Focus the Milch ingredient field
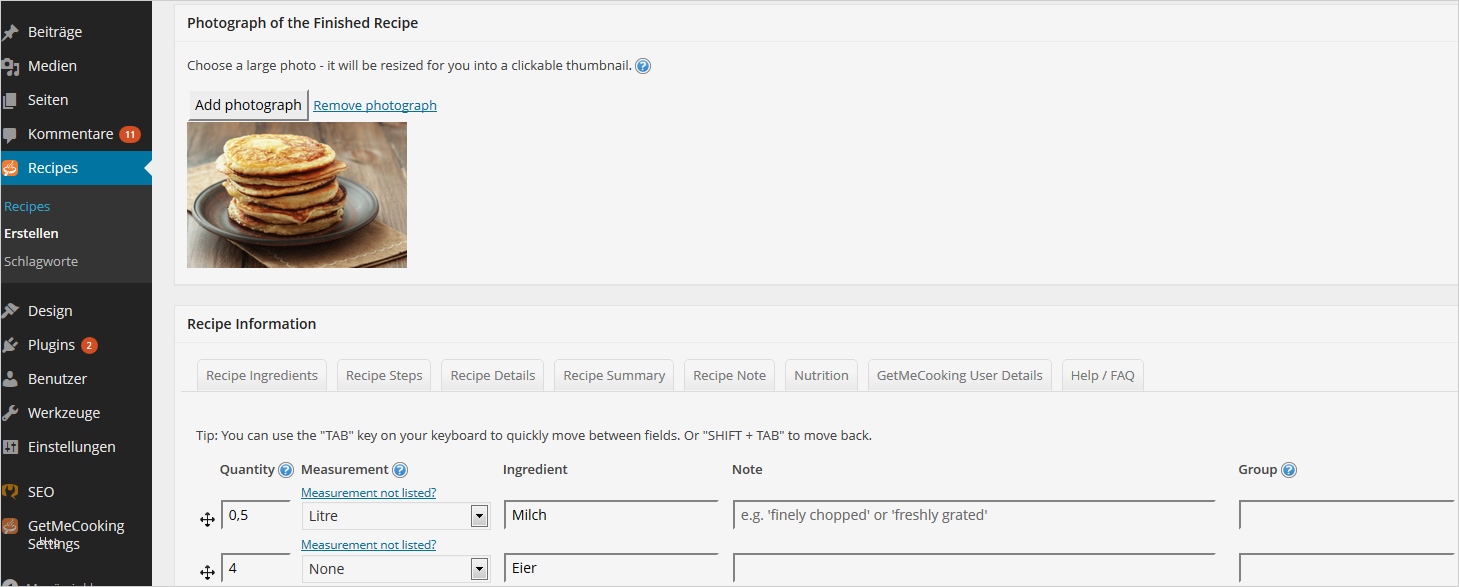 tap(611, 515)
